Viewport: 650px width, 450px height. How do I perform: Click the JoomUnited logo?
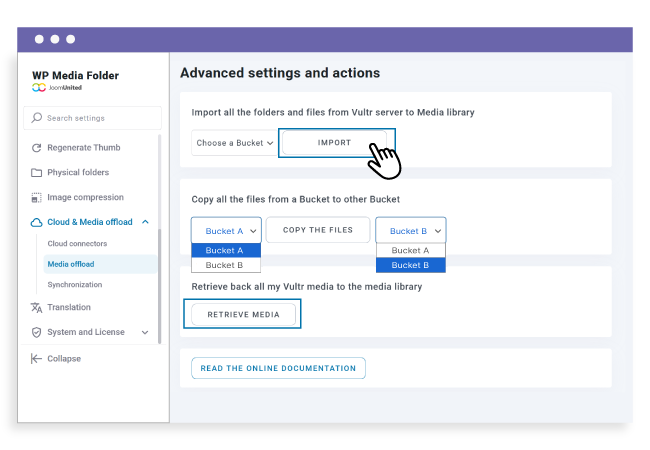pyautogui.click(x=57, y=87)
